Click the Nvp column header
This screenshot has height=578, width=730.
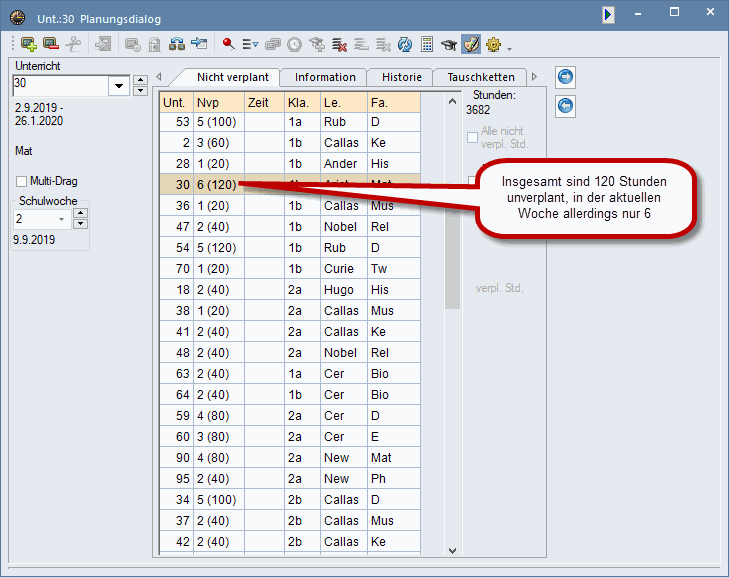(x=219, y=102)
